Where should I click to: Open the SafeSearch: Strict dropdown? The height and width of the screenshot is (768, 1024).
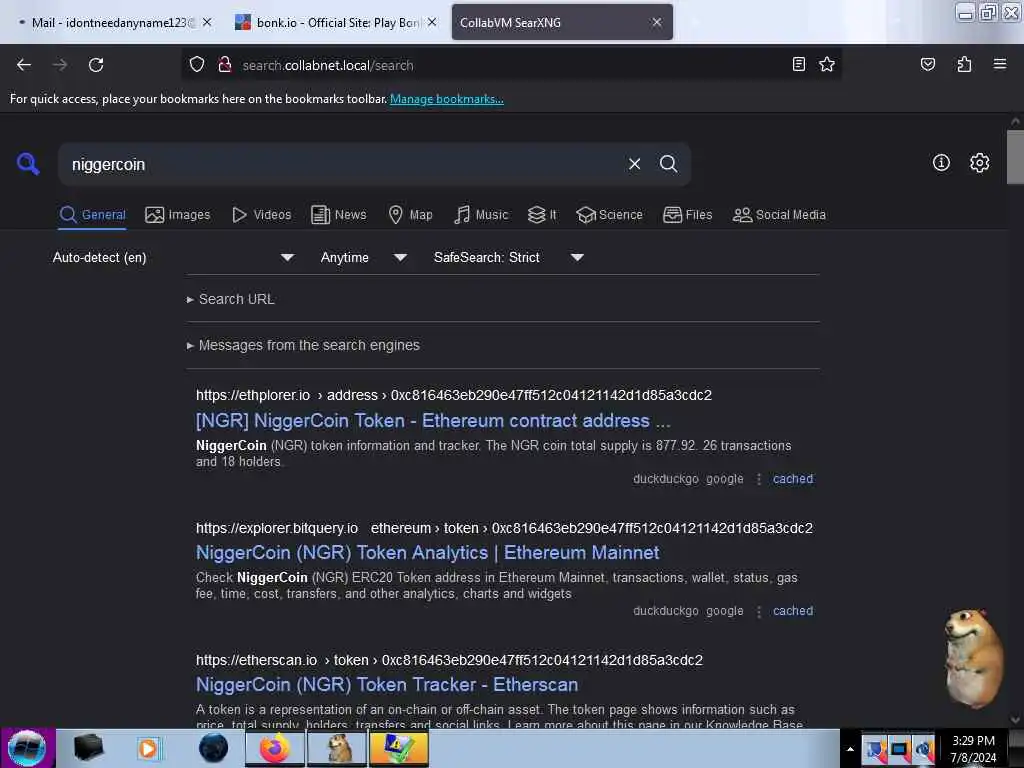pyautogui.click(x=508, y=257)
